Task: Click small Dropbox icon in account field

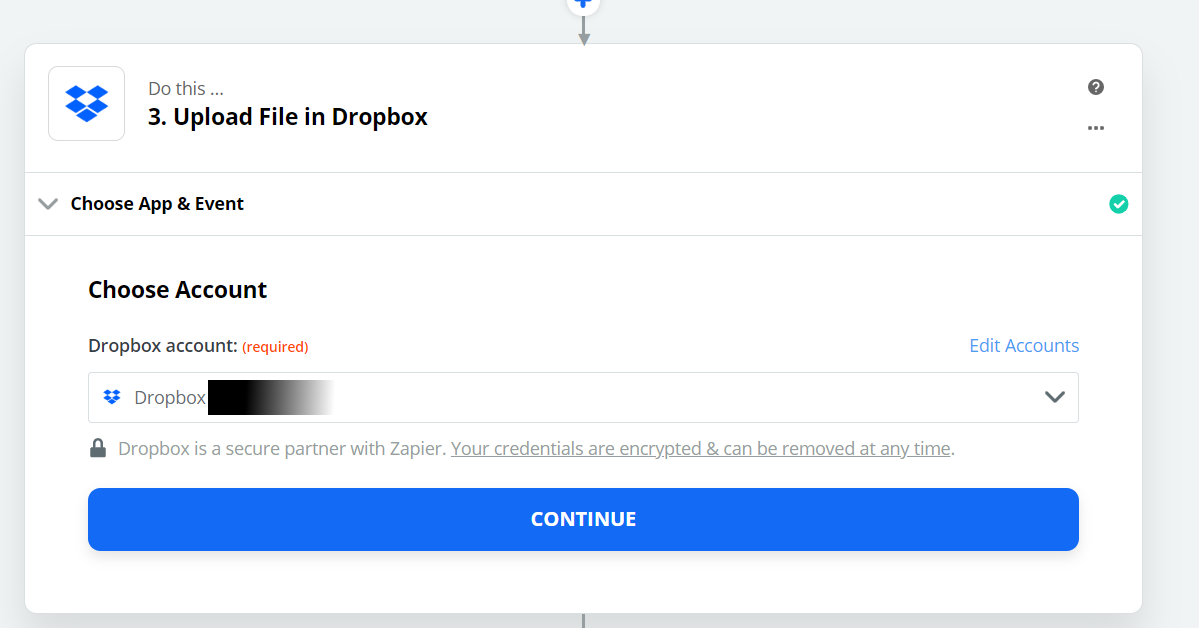Action: [x=112, y=397]
